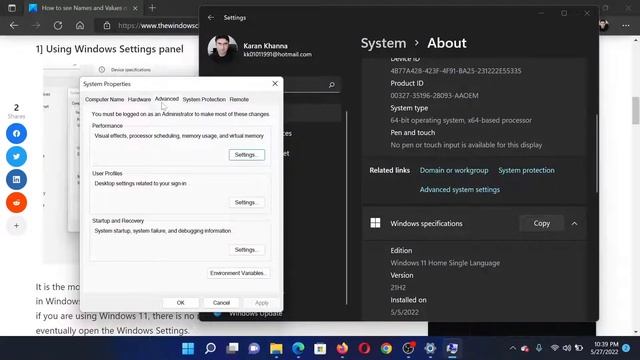Open the volume tray icon
640x360 pixels.
[567, 348]
